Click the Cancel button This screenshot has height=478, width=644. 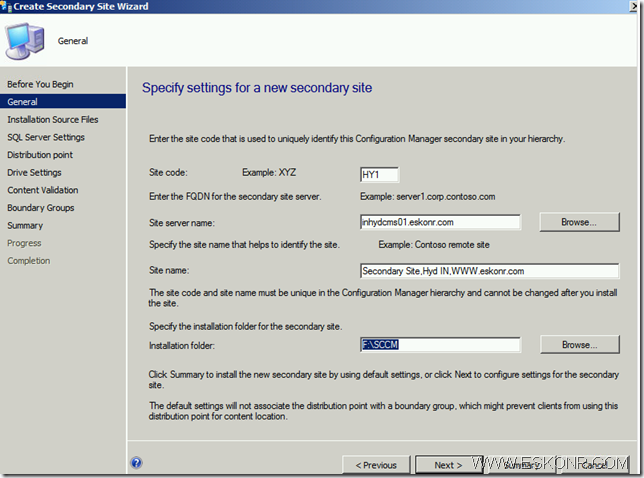tap(594, 465)
